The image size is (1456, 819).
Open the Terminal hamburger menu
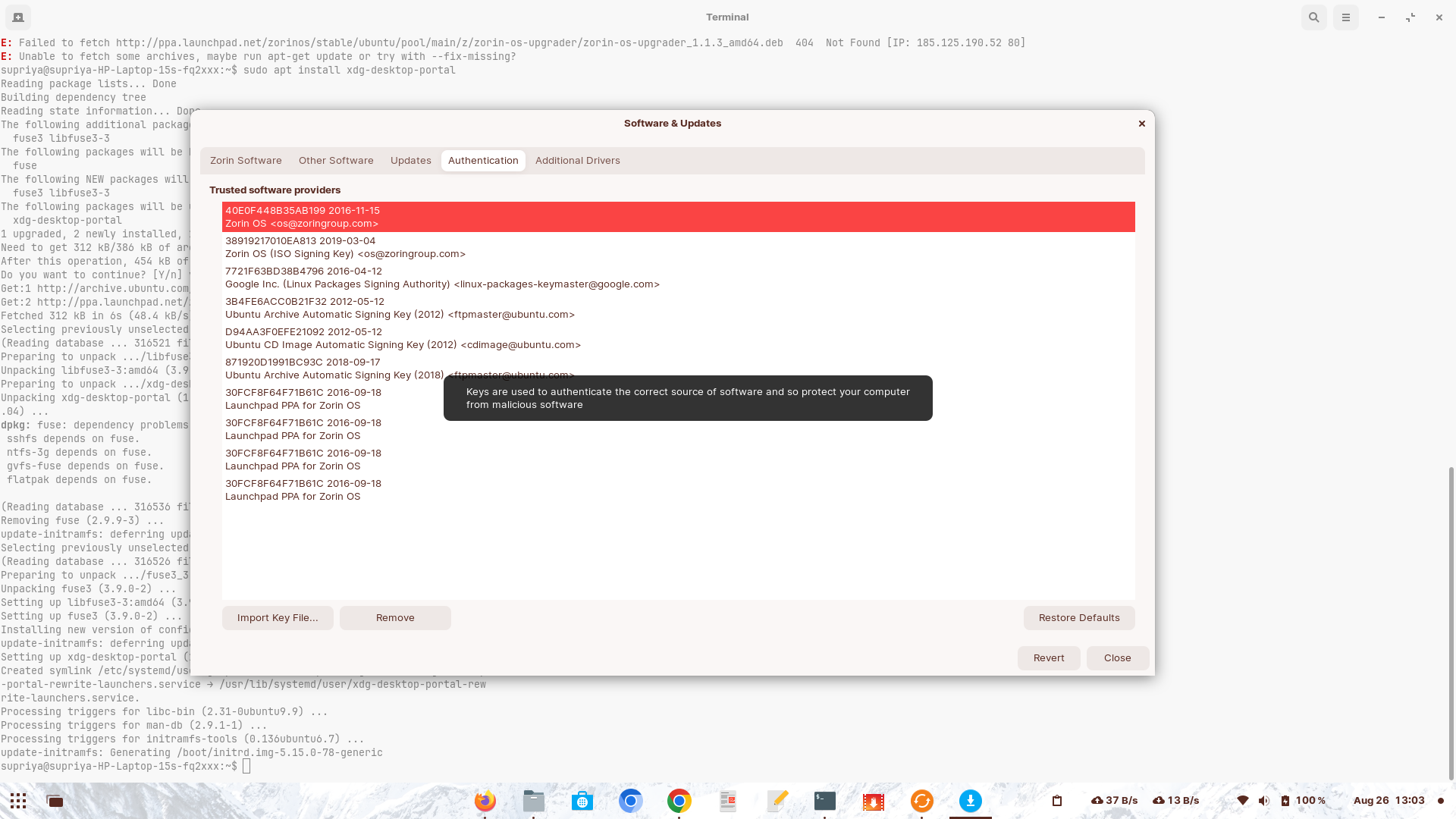pyautogui.click(x=1346, y=17)
